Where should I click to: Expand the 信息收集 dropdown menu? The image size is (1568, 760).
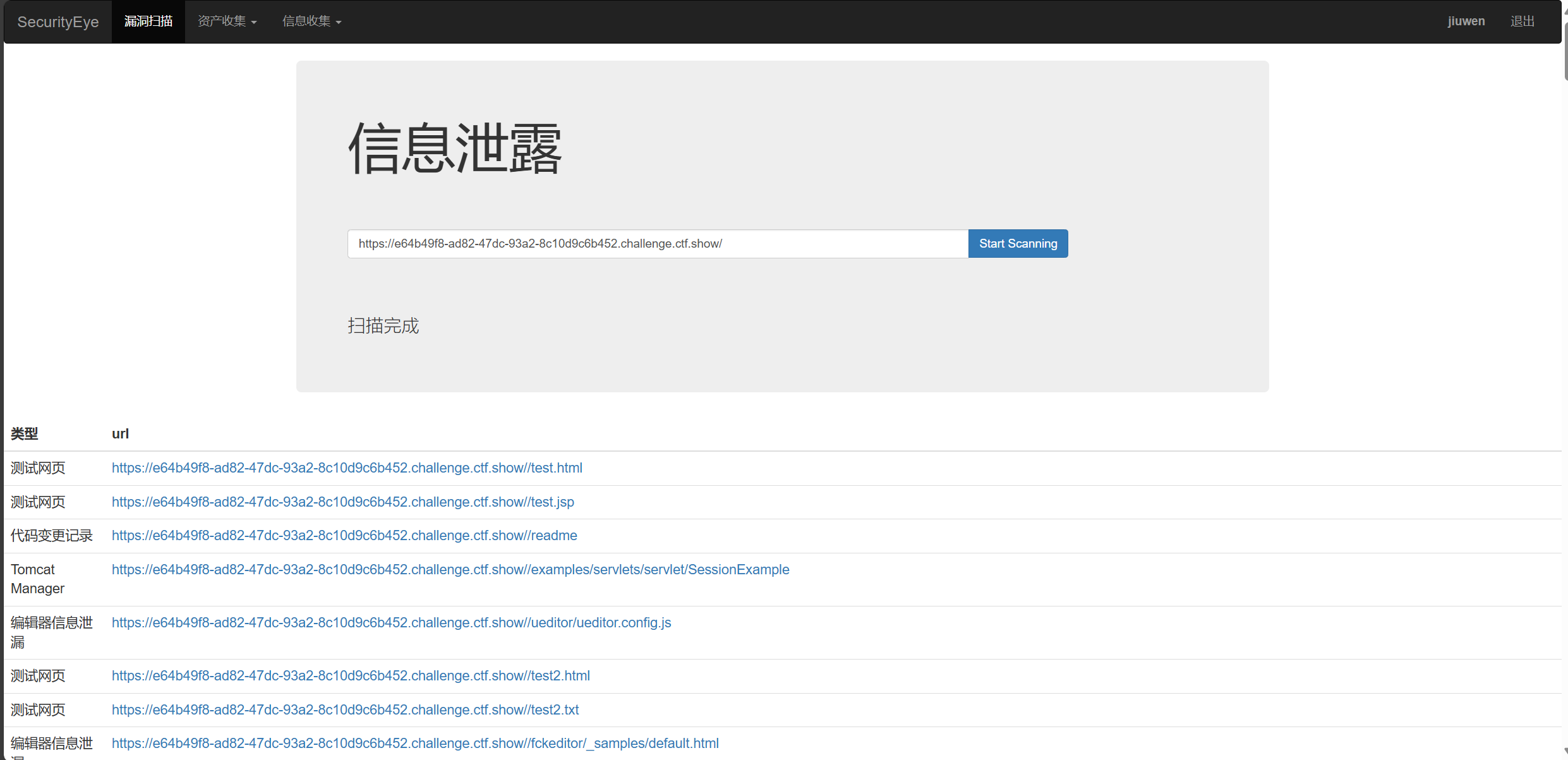point(311,21)
